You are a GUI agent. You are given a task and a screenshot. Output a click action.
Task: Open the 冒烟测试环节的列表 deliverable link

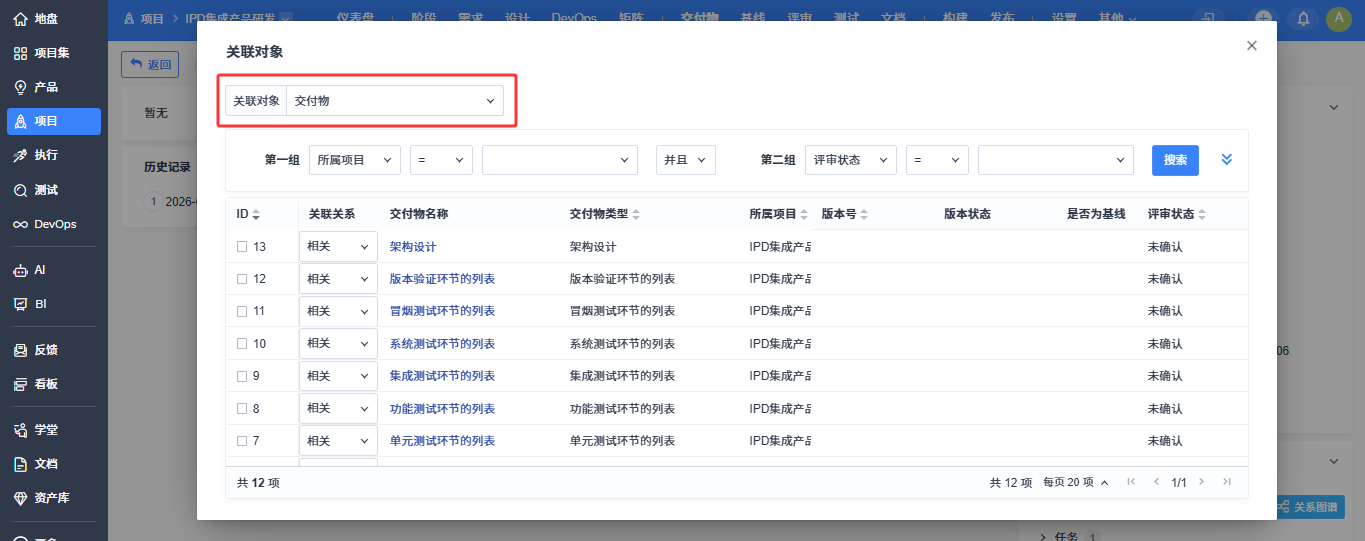pyautogui.click(x=442, y=311)
